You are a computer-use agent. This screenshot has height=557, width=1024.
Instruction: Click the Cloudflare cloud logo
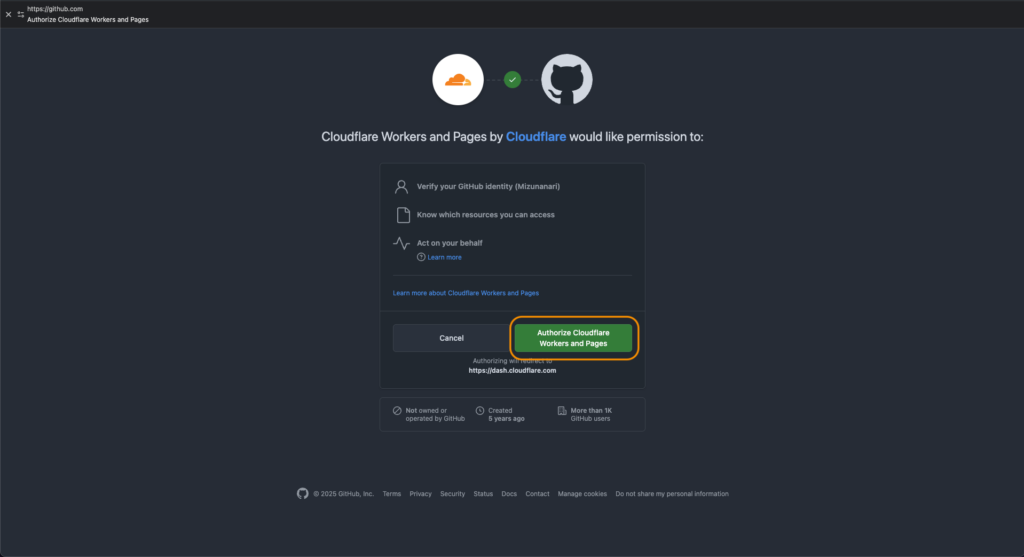pos(458,80)
